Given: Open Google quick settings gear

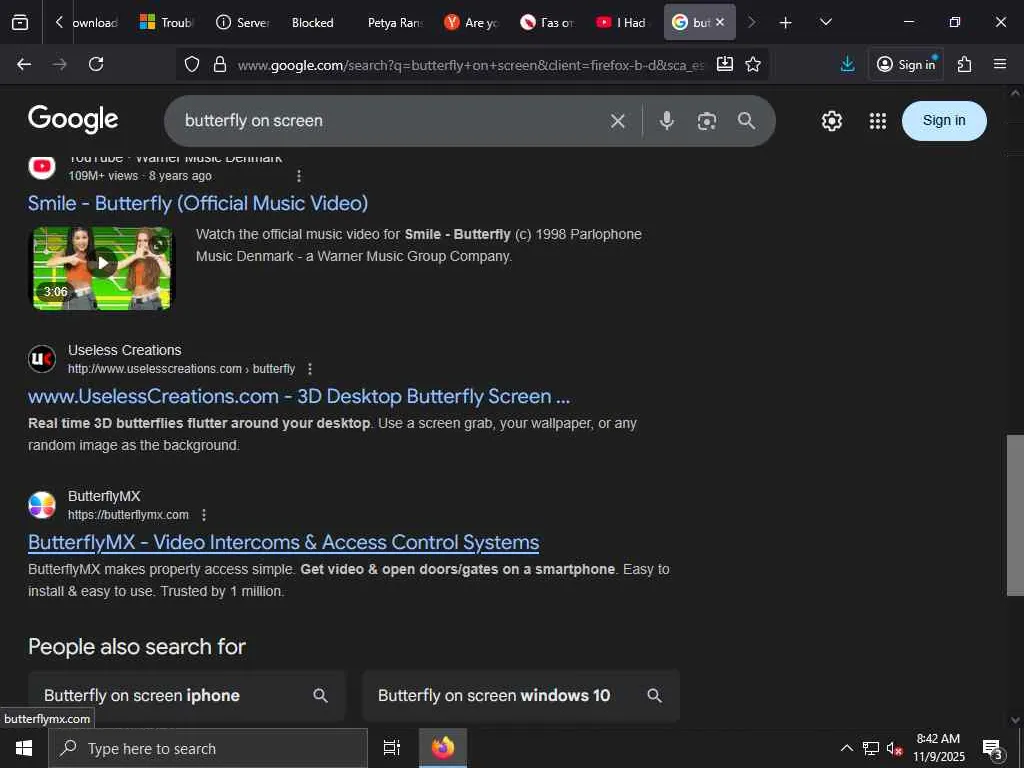Looking at the screenshot, I should (831, 121).
